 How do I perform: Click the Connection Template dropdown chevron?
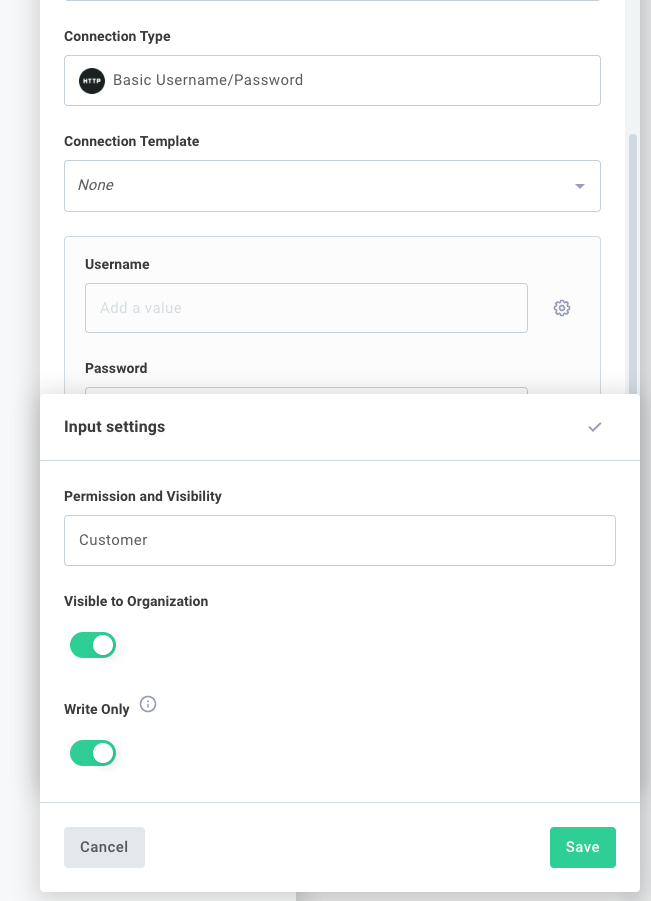(580, 186)
